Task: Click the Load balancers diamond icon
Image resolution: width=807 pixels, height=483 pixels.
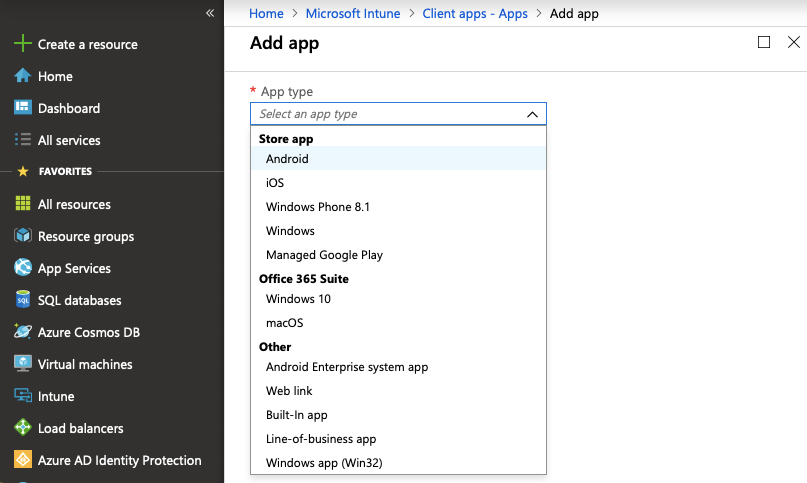Action: pyautogui.click(x=23, y=427)
